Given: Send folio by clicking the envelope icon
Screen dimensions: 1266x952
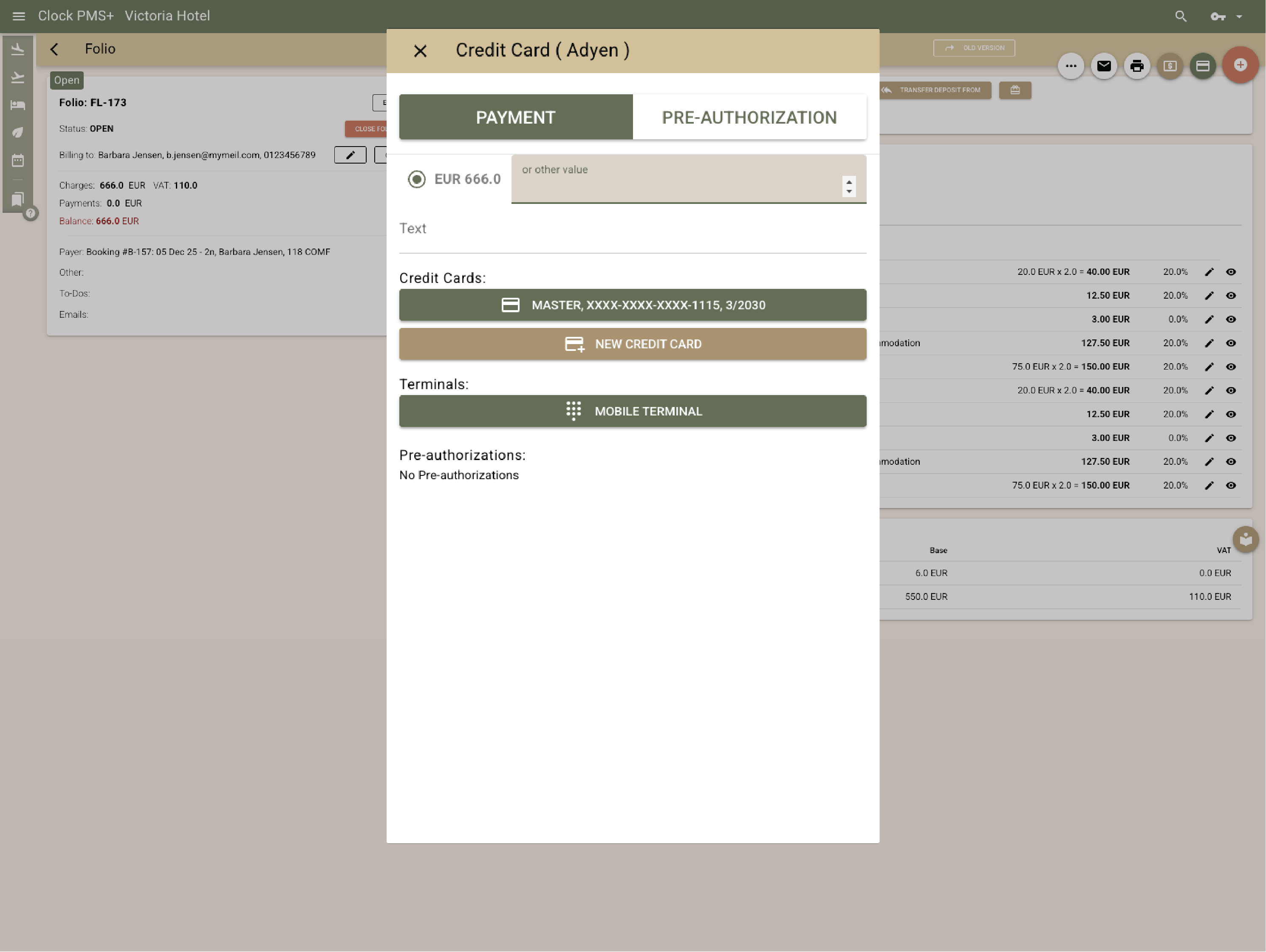Looking at the screenshot, I should coord(1104,66).
